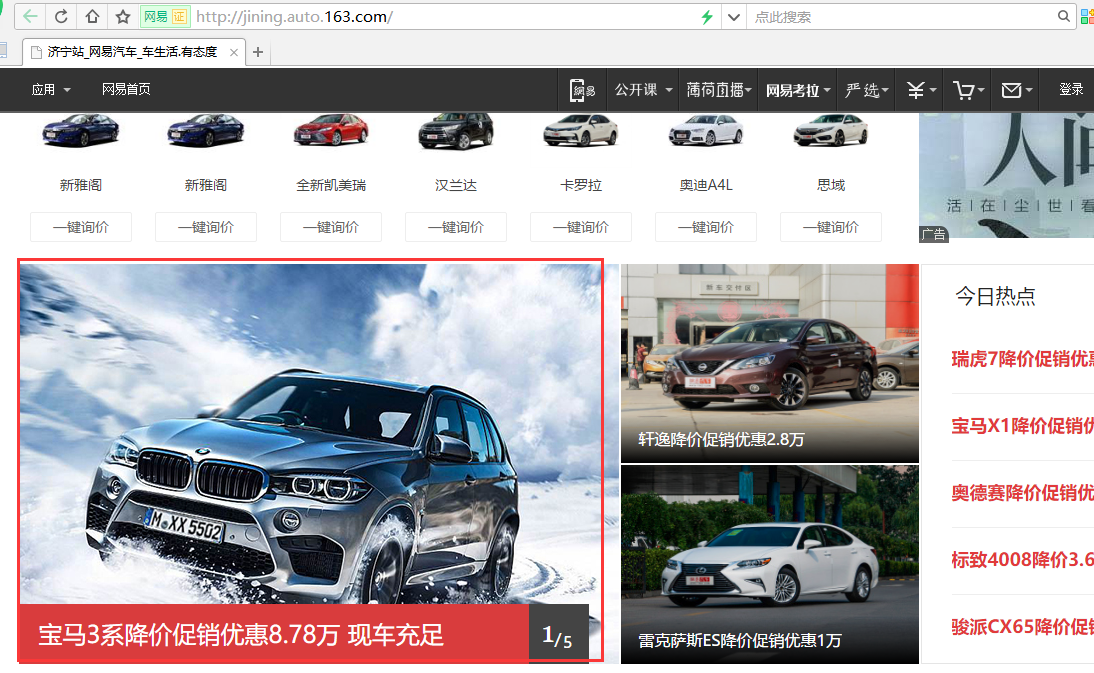The width and height of the screenshot is (1094, 673).
Task: Expand the 公开课 menu
Action: coord(643,90)
